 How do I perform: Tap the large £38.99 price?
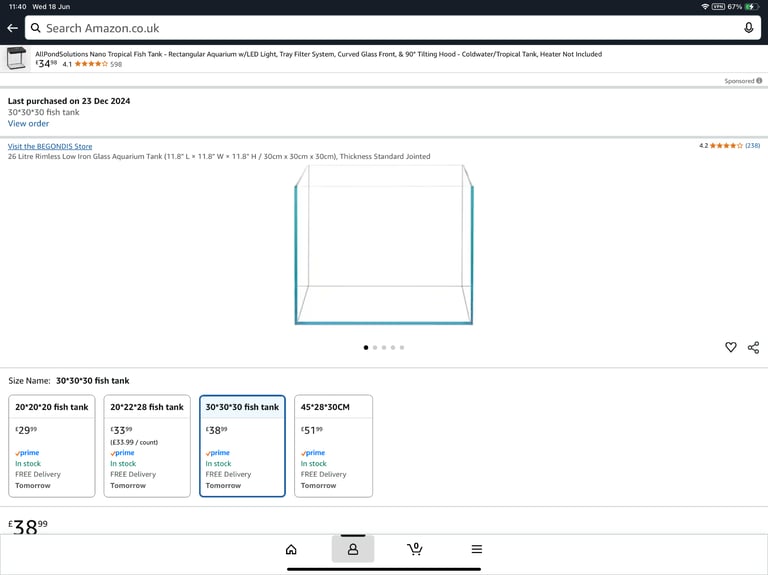28,527
